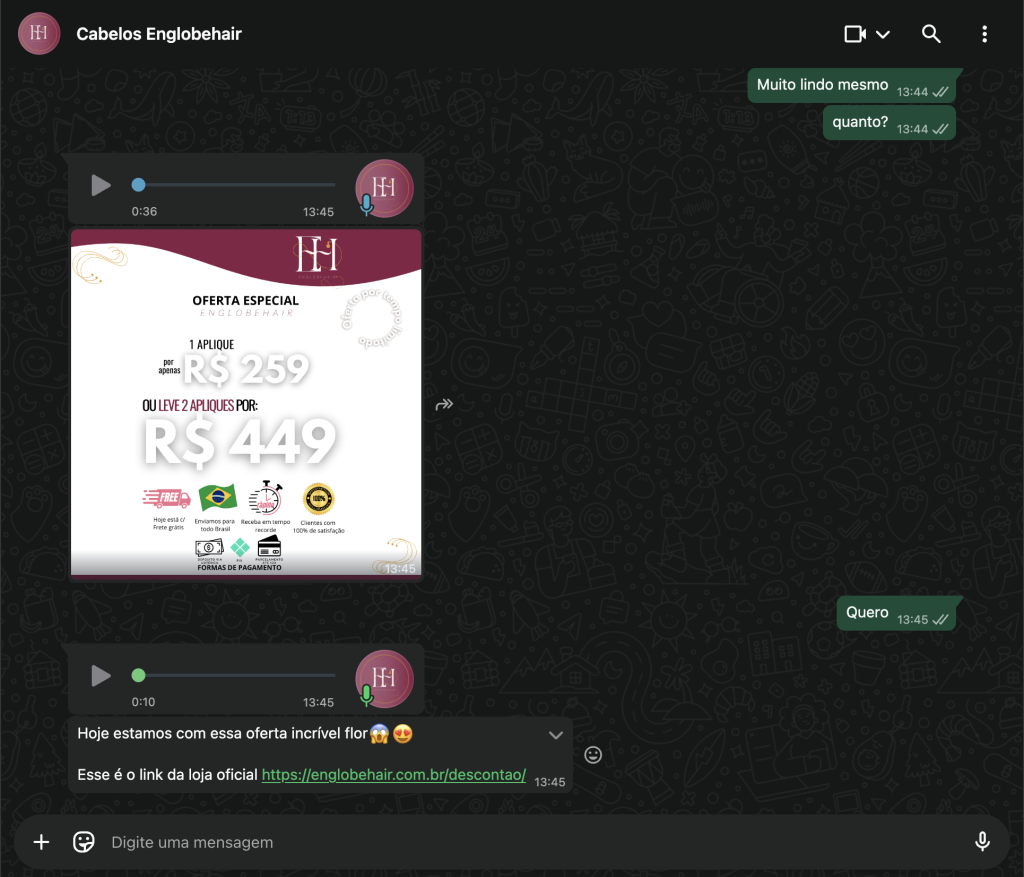React with the emoji smiley beside message
Viewport: 1024px width, 877px height.
[593, 755]
